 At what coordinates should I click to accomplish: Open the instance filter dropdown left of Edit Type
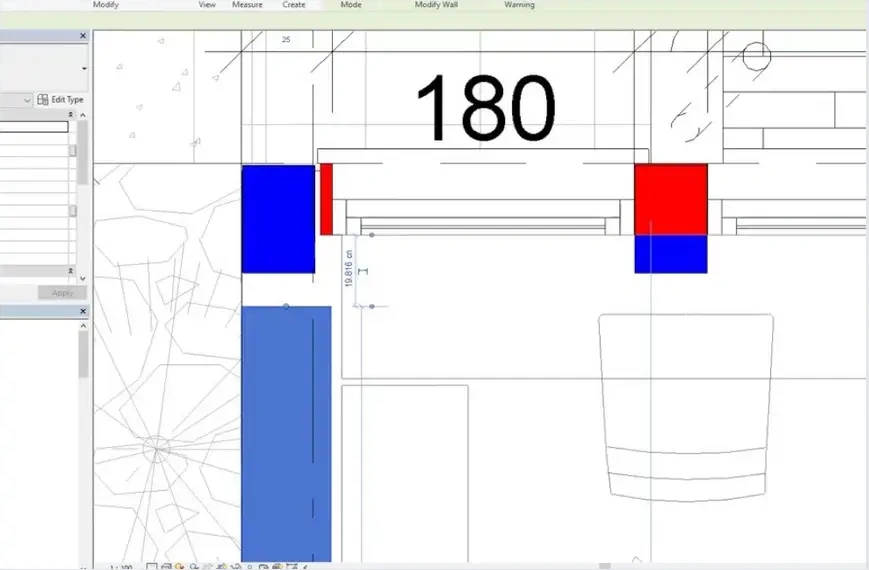pos(27,100)
